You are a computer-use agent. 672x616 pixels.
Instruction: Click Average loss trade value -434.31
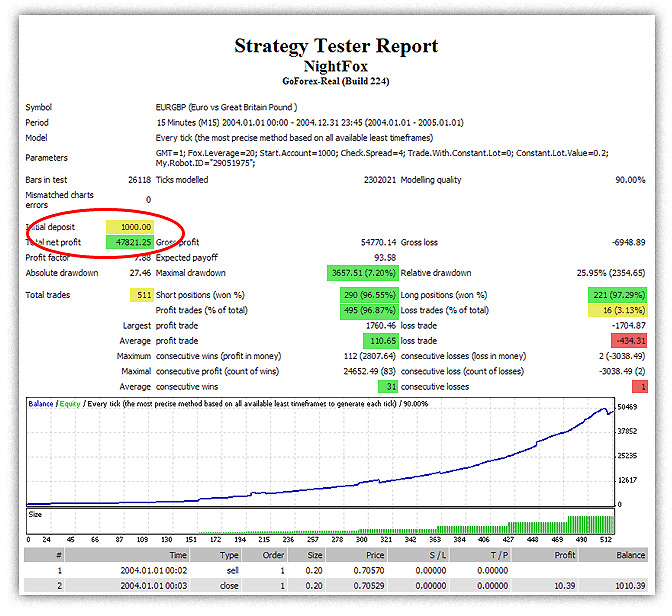click(x=629, y=341)
